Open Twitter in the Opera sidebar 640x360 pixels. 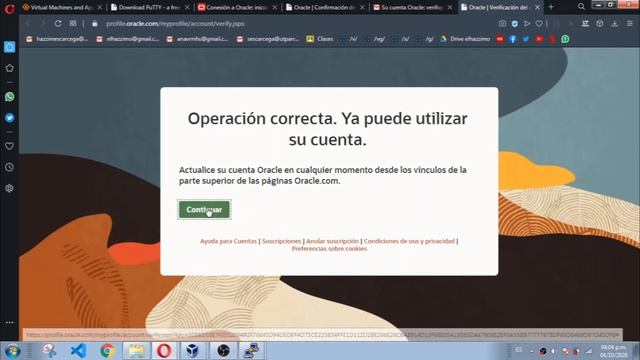point(9,118)
